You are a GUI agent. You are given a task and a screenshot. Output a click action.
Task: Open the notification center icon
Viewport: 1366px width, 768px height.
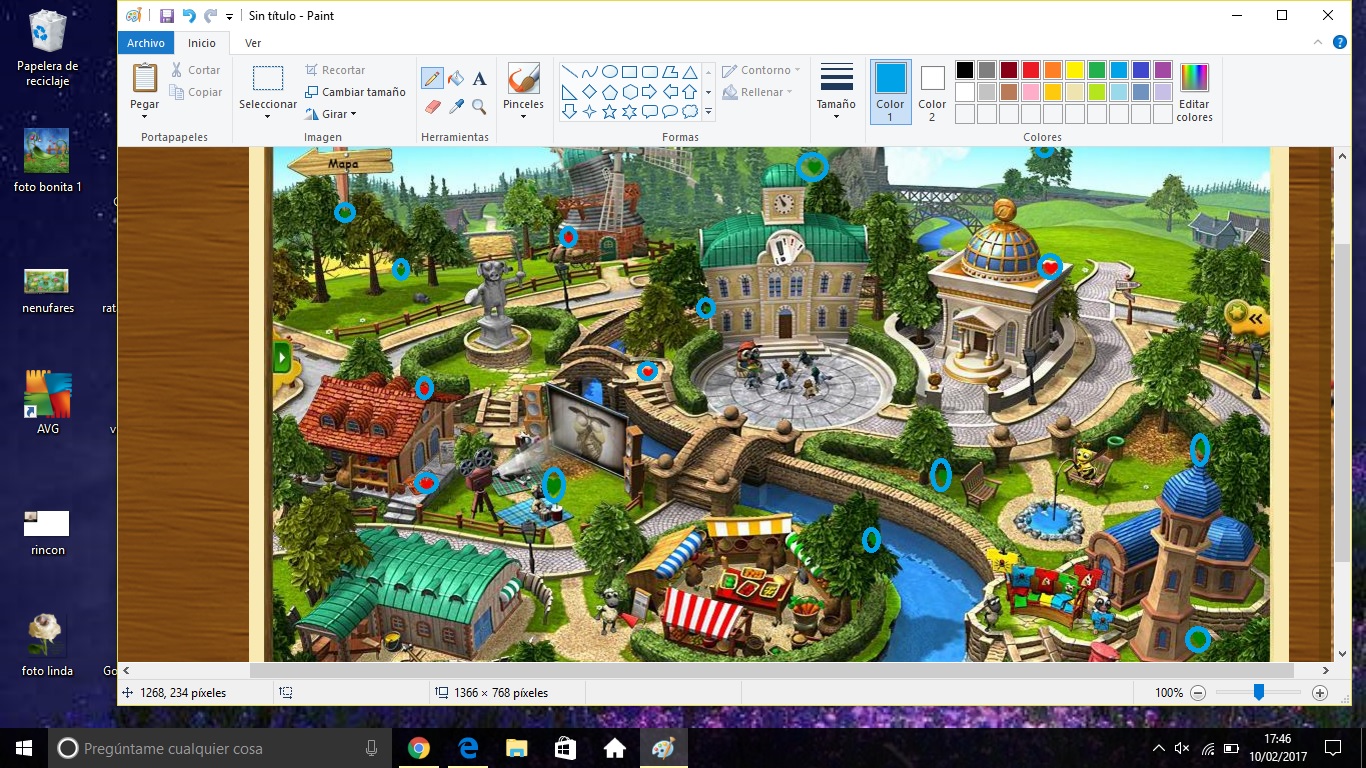1332,748
